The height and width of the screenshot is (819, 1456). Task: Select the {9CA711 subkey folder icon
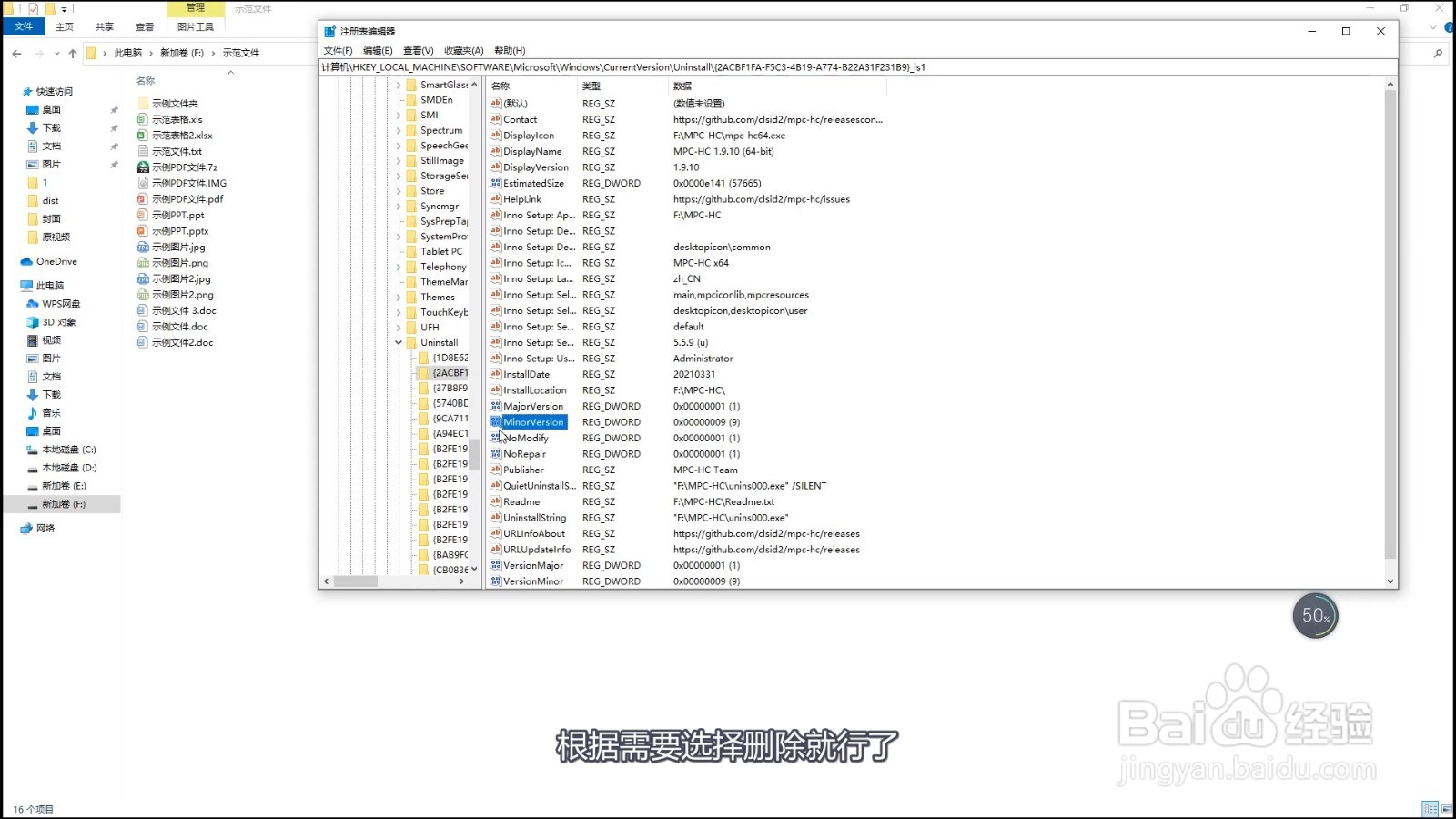point(423,419)
